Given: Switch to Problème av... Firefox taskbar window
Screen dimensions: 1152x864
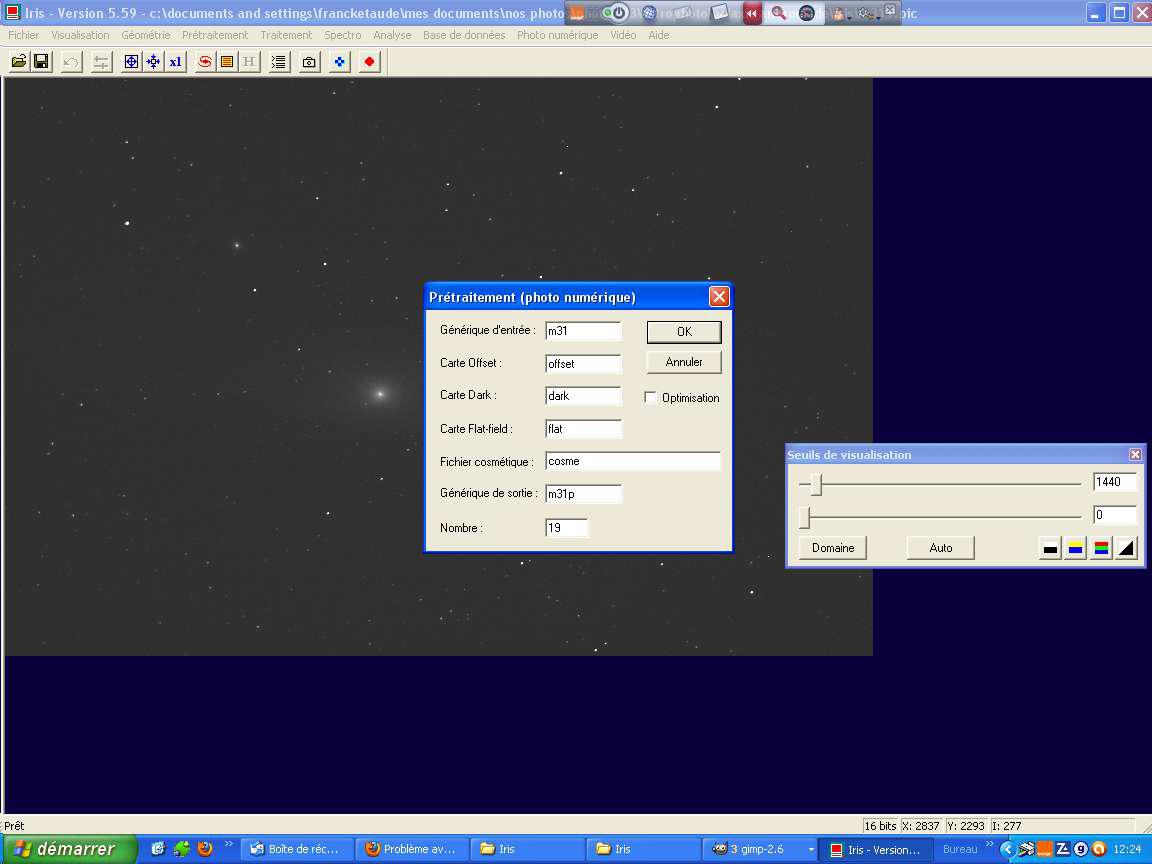Looking at the screenshot, I should 413,849.
